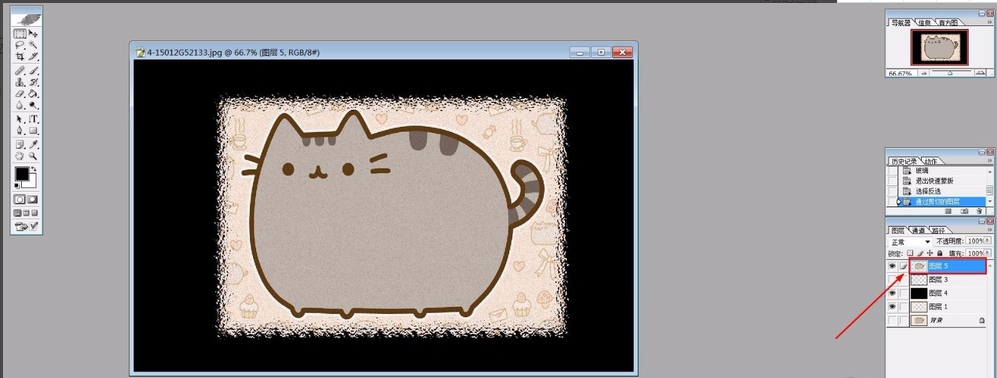Select the Crop tool
This screenshot has width=997, height=378.
tap(20, 56)
